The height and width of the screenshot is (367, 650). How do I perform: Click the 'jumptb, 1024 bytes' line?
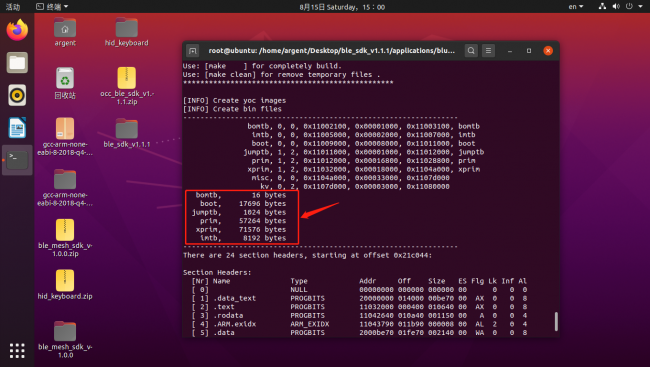pyautogui.click(x=239, y=212)
